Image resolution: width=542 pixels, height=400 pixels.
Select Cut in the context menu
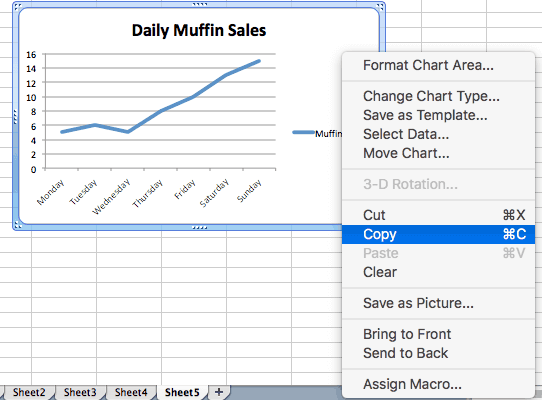[438, 215]
